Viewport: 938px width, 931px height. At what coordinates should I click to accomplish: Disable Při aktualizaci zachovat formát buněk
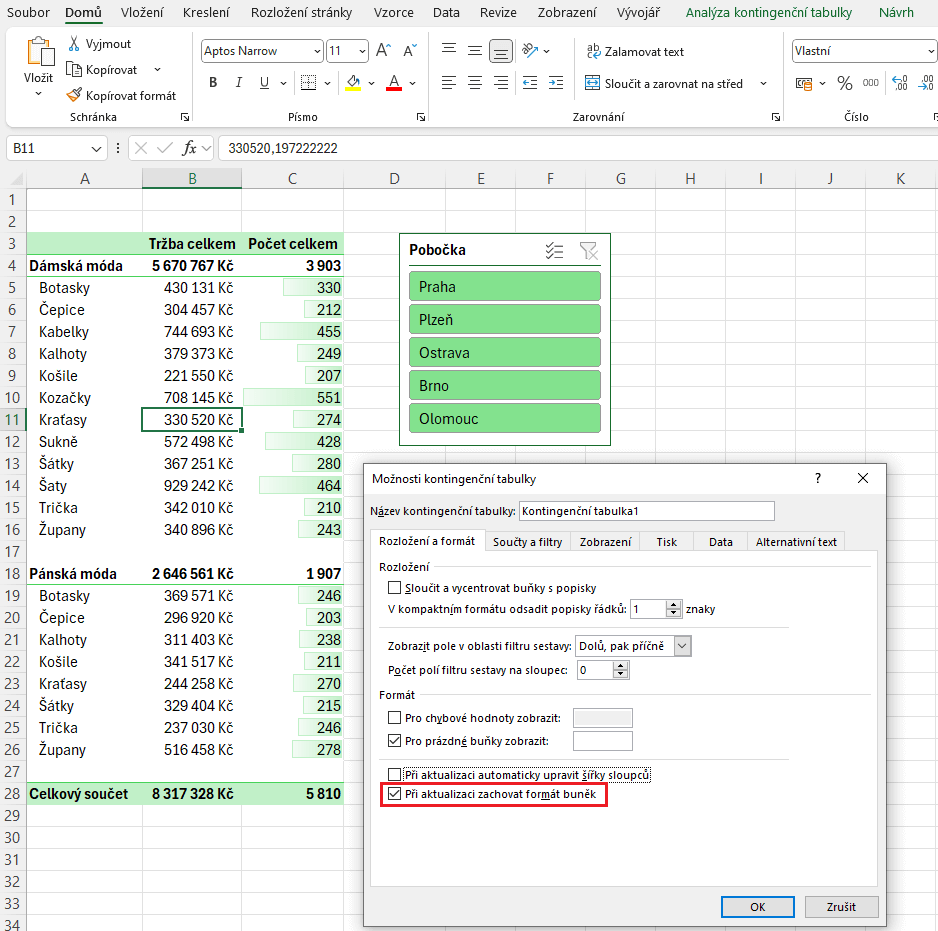coord(394,795)
